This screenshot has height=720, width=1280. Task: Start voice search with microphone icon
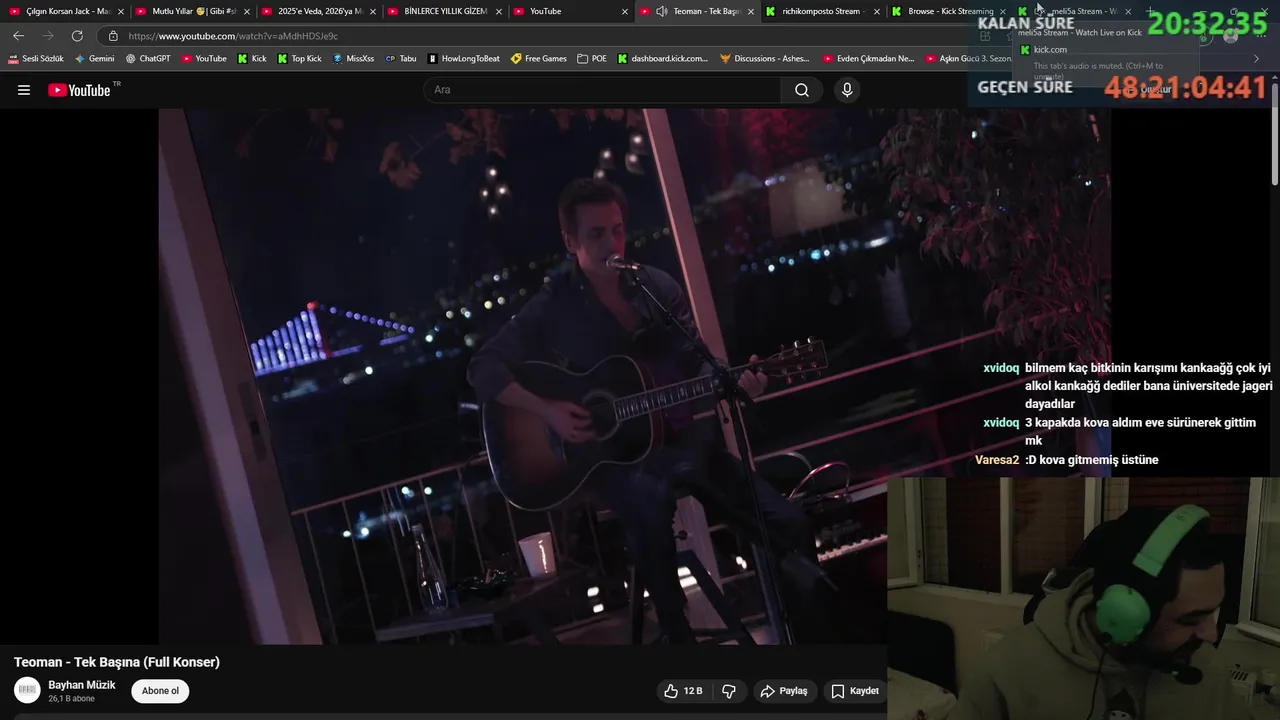click(x=847, y=90)
